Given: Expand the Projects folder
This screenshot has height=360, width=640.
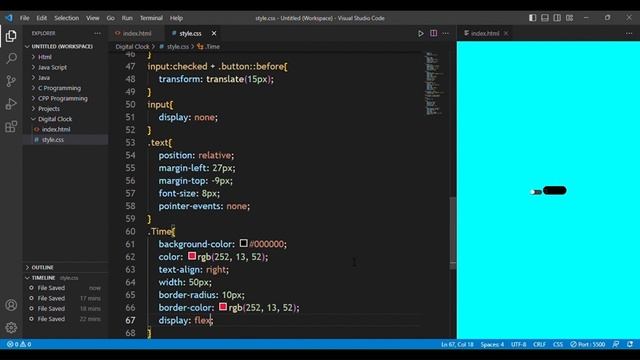Looking at the screenshot, I should click(x=49, y=109).
